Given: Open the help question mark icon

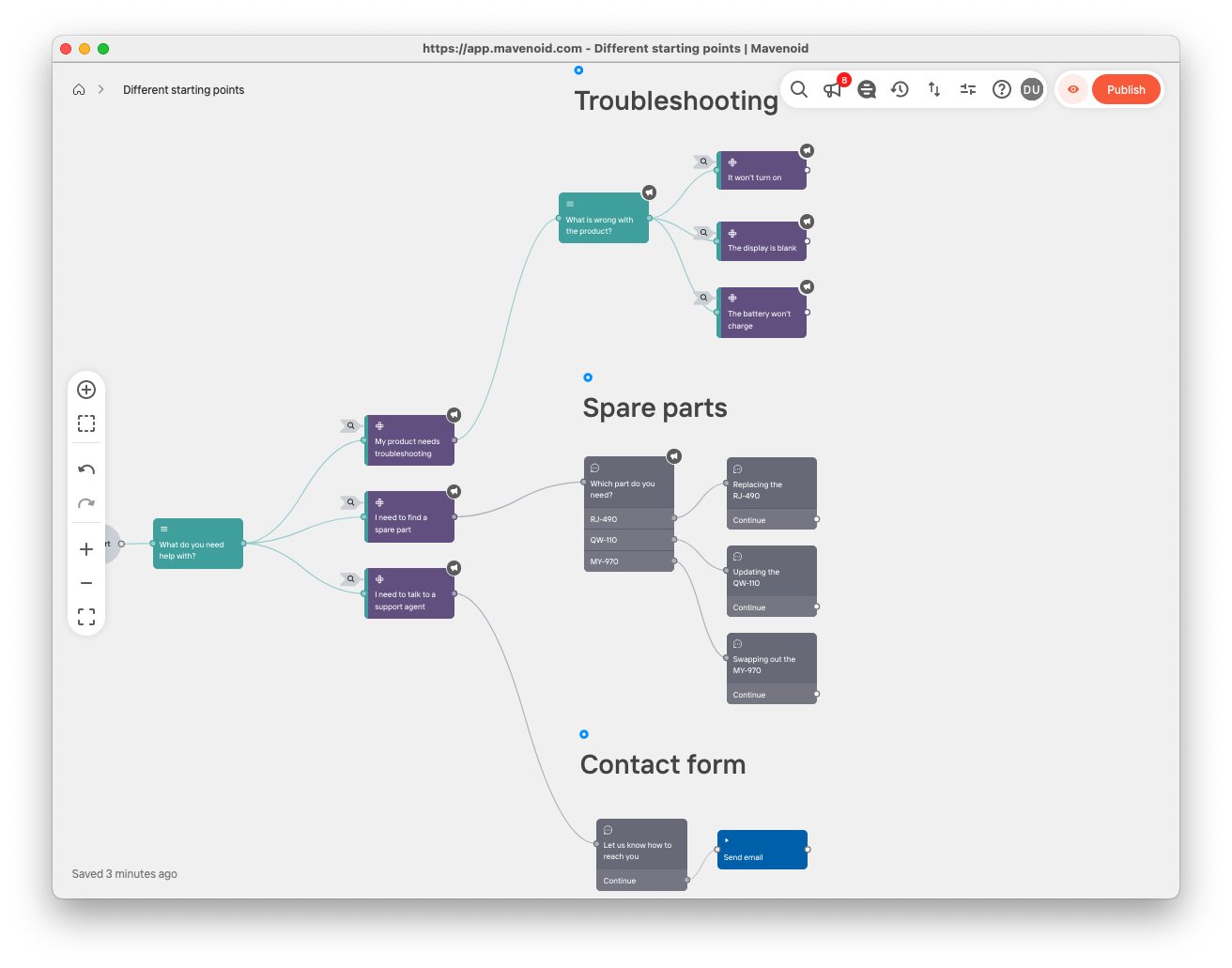Looking at the screenshot, I should tap(1002, 89).
